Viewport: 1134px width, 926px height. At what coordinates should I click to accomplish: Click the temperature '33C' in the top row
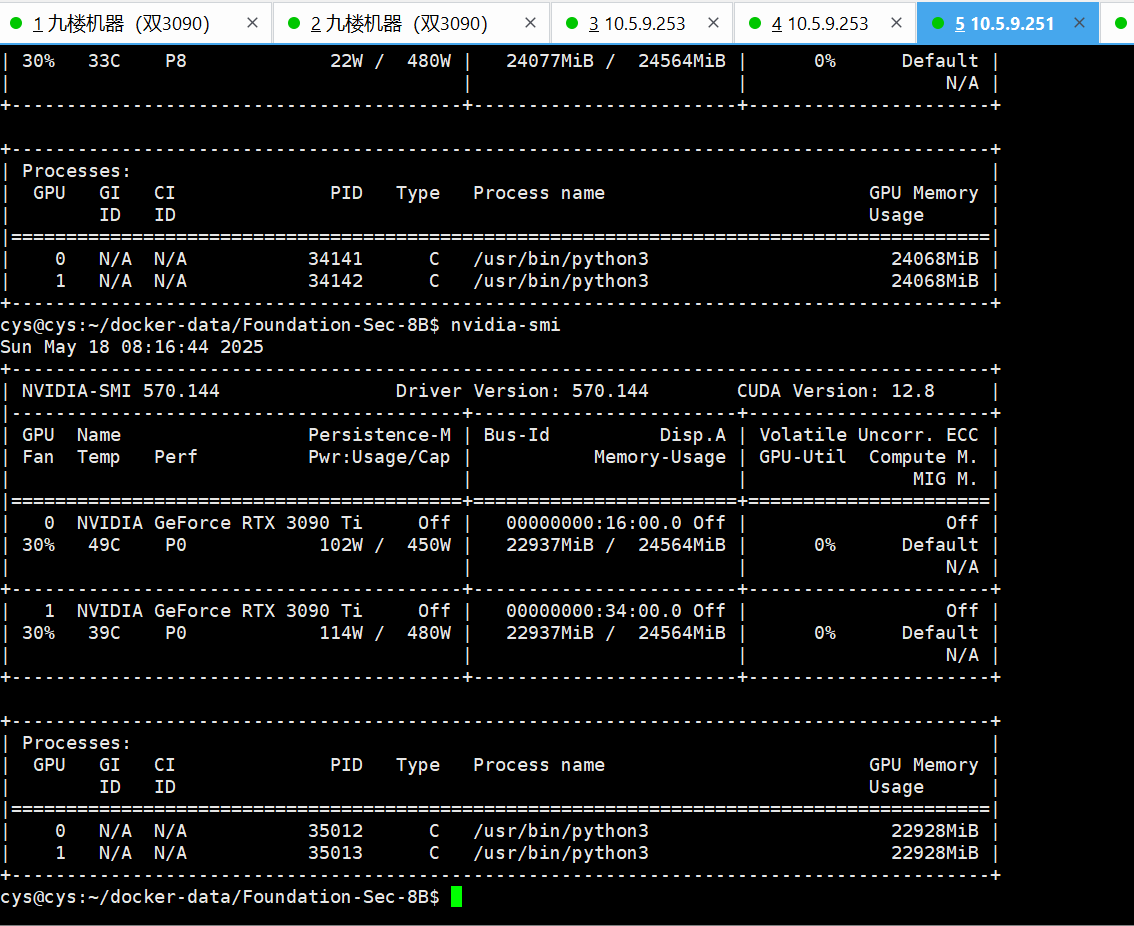coord(104,61)
